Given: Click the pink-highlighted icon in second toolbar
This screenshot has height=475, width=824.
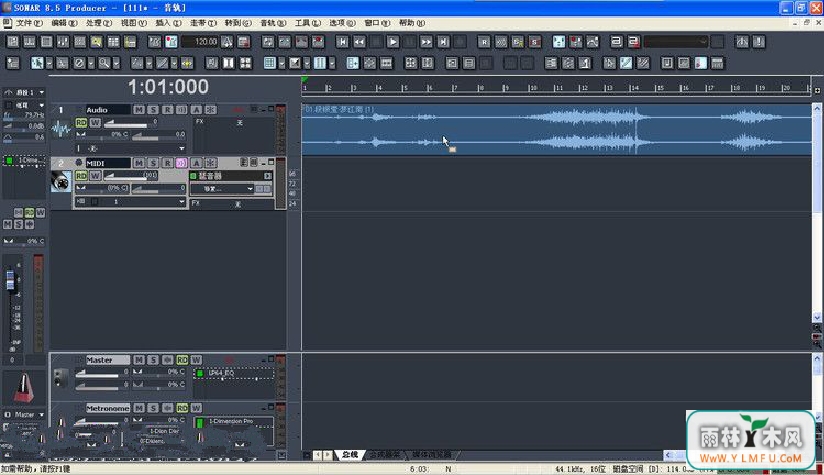Looking at the screenshot, I should click(x=701, y=63).
